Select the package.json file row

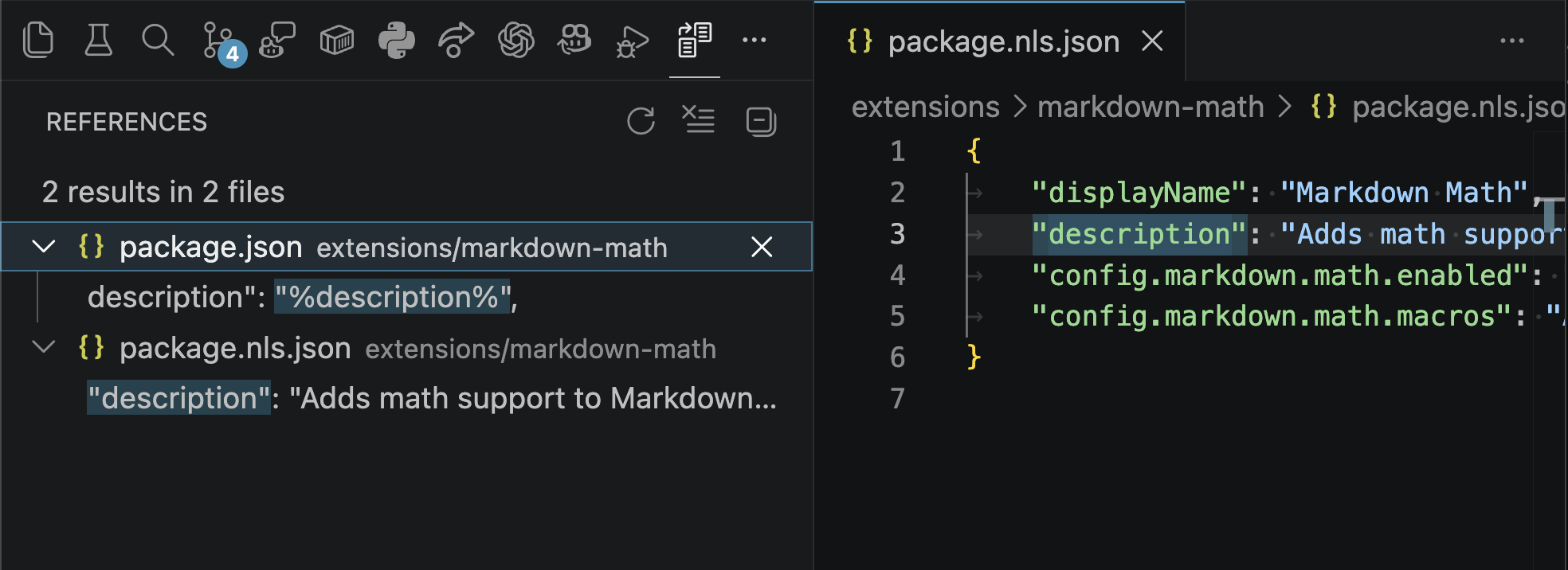coord(406,247)
